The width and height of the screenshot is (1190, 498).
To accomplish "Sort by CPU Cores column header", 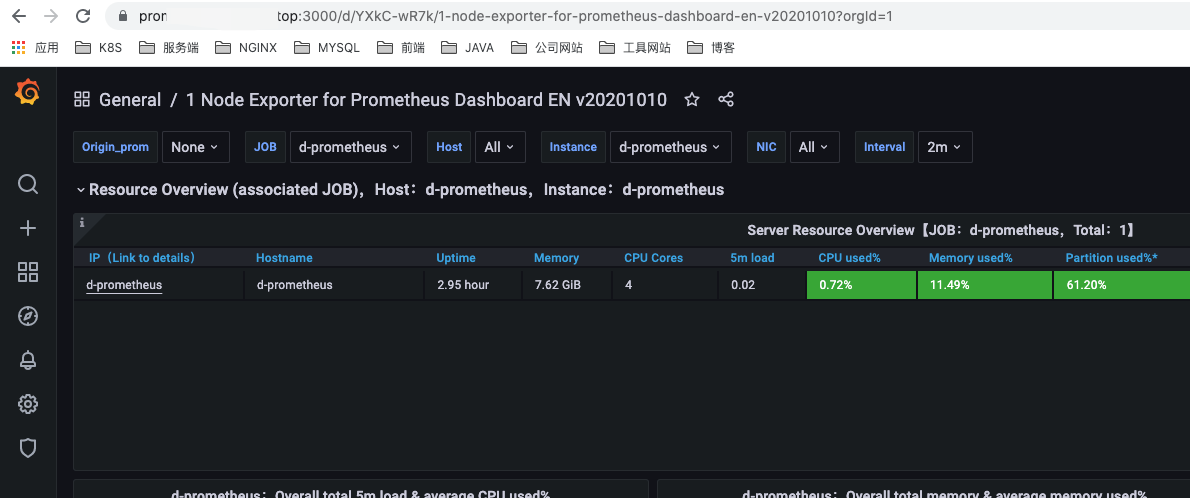I will (x=653, y=258).
